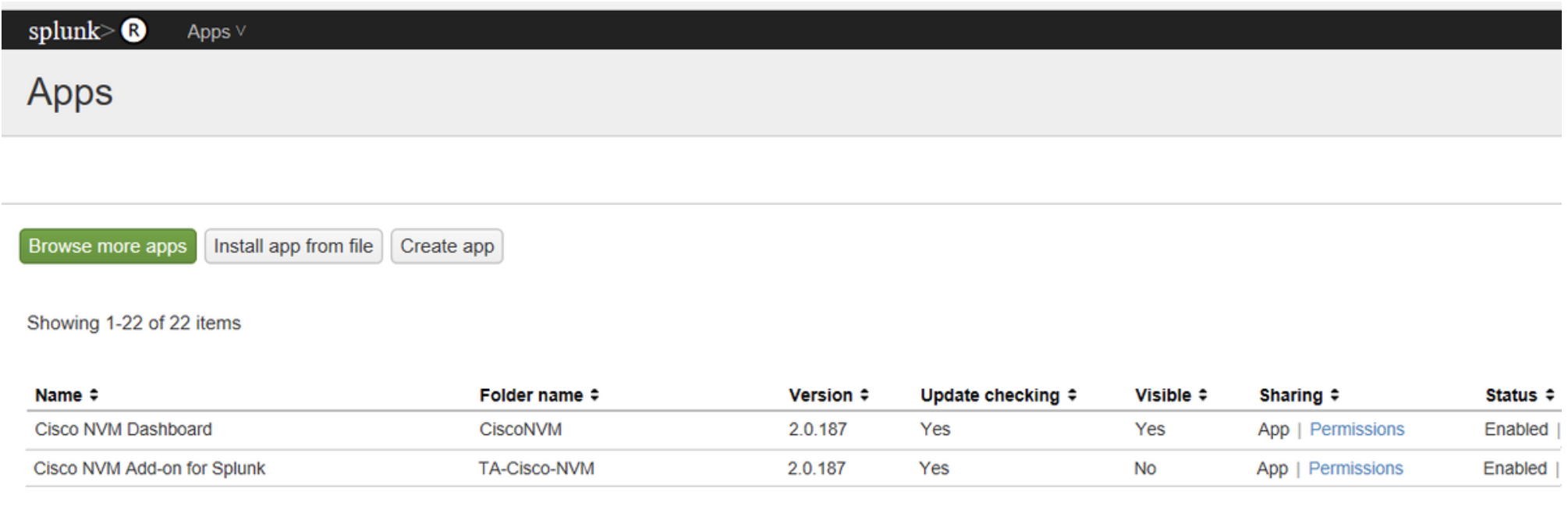Sort by Folder name arrows icon
This screenshot has height=513, width=1568.
point(594,395)
